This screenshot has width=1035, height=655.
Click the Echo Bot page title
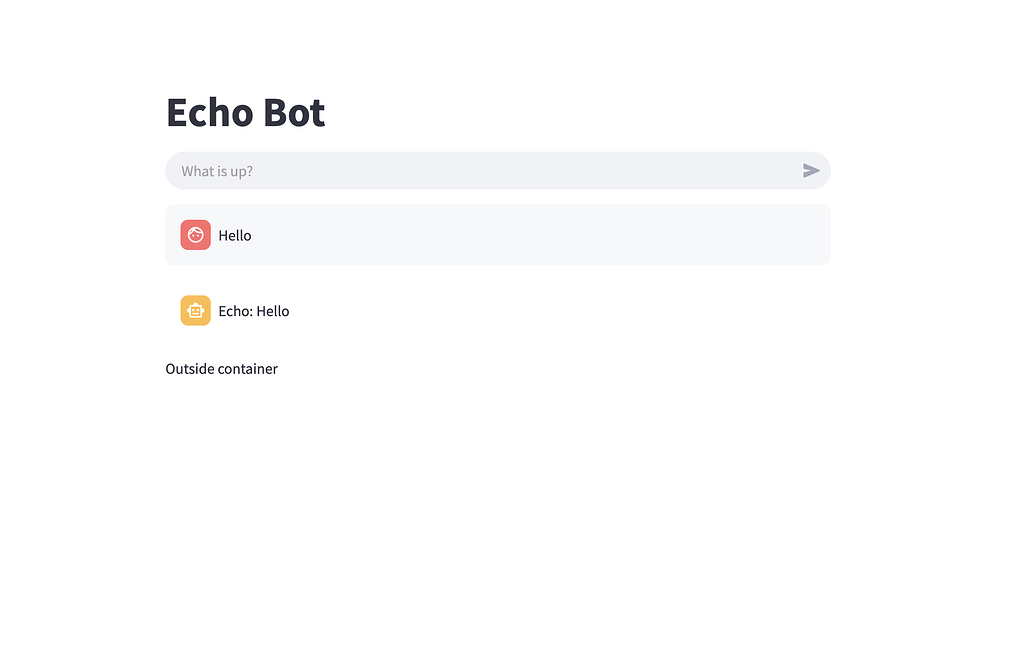pos(245,112)
